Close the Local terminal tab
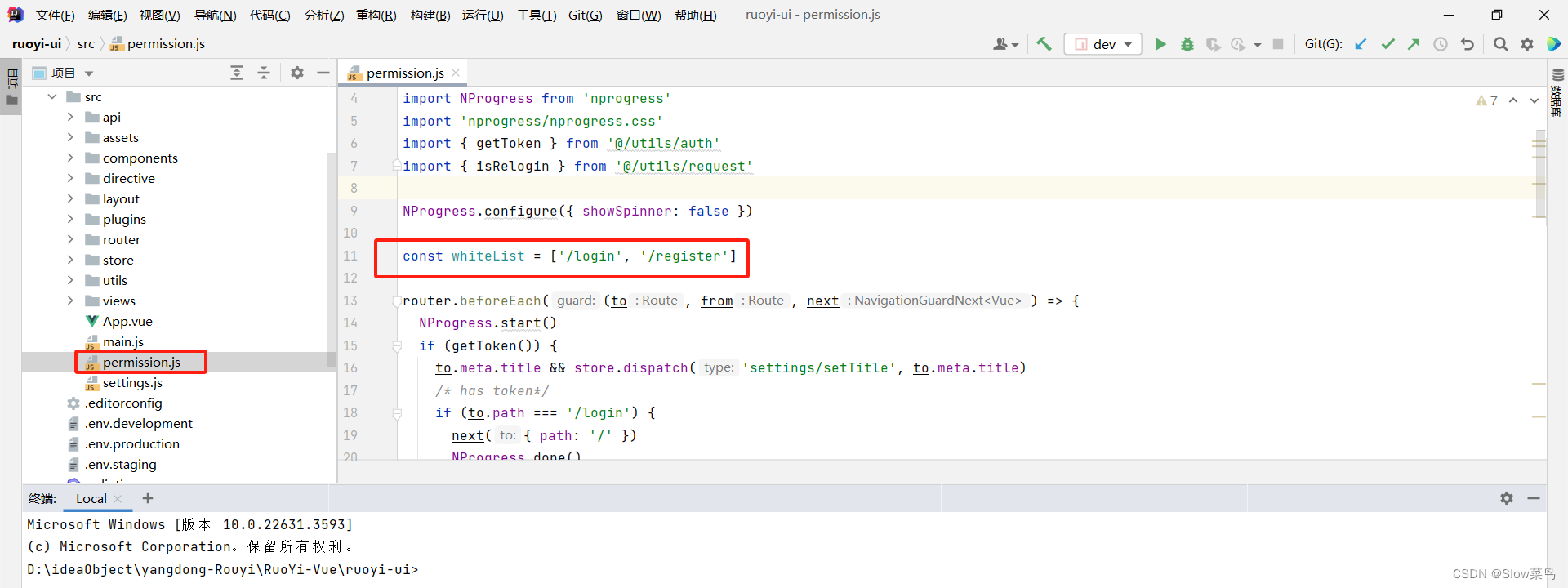The height and width of the screenshot is (588, 1568). [118, 499]
